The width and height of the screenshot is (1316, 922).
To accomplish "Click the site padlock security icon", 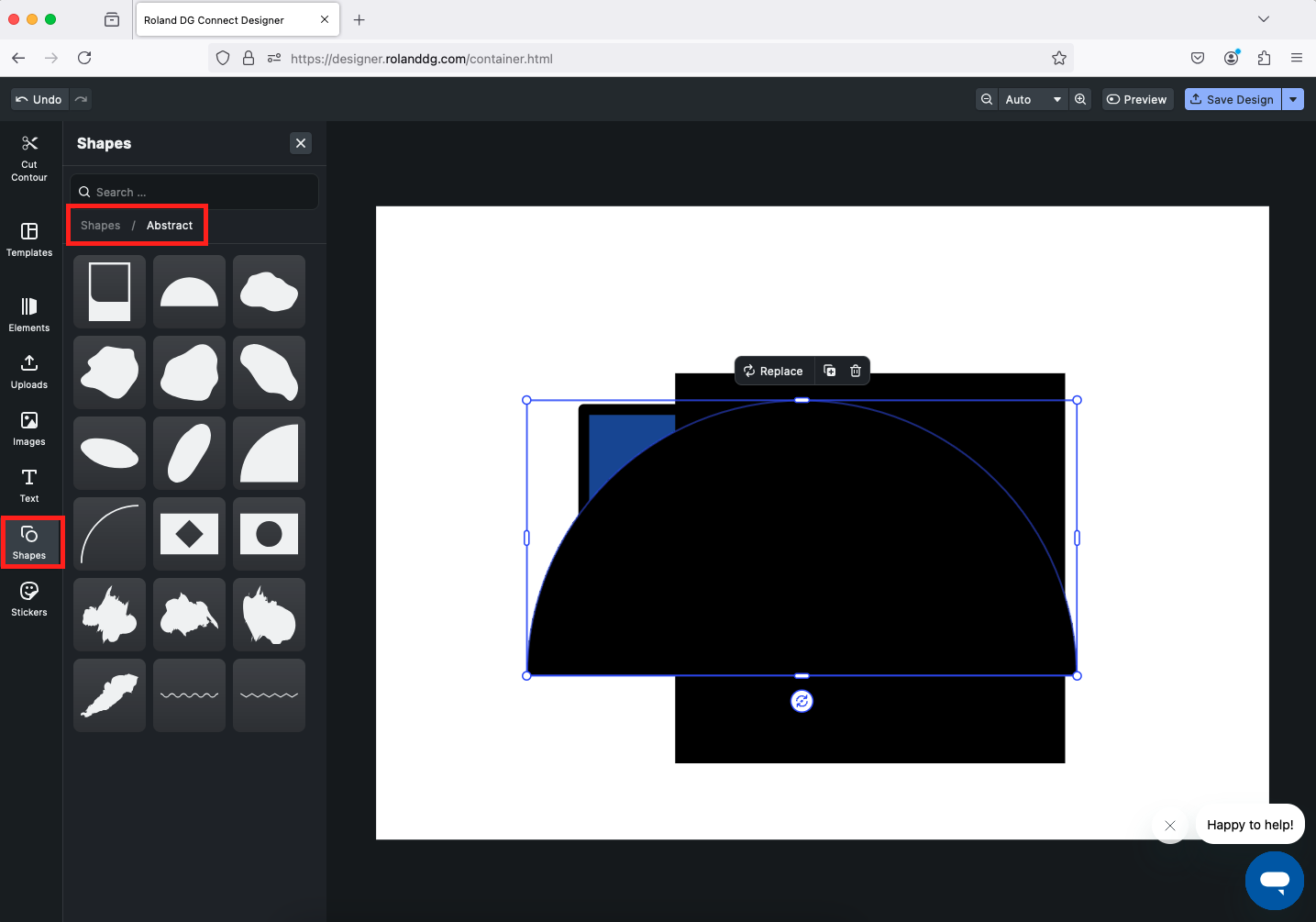I will [249, 59].
